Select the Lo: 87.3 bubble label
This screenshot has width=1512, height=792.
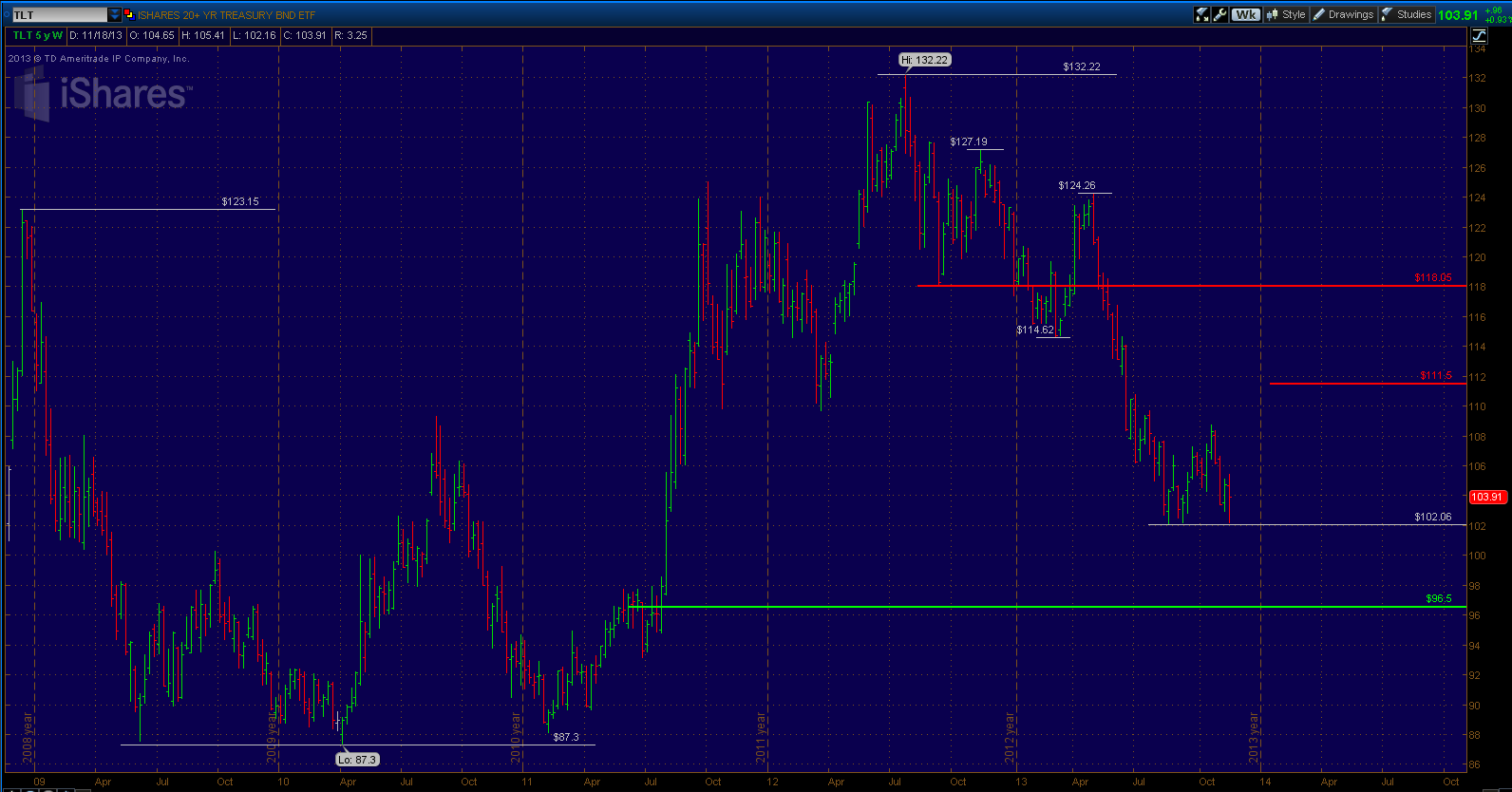click(358, 760)
